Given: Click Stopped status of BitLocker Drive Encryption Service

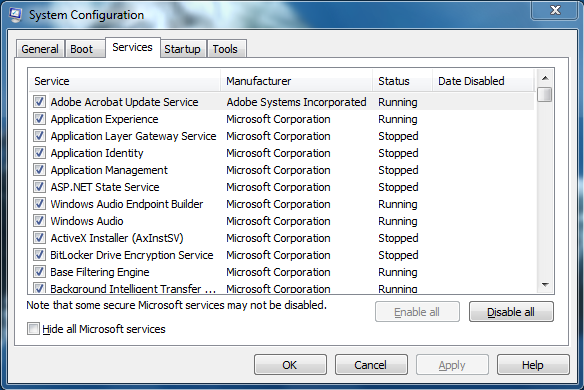Looking at the screenshot, I should pyautogui.click(x=398, y=255).
